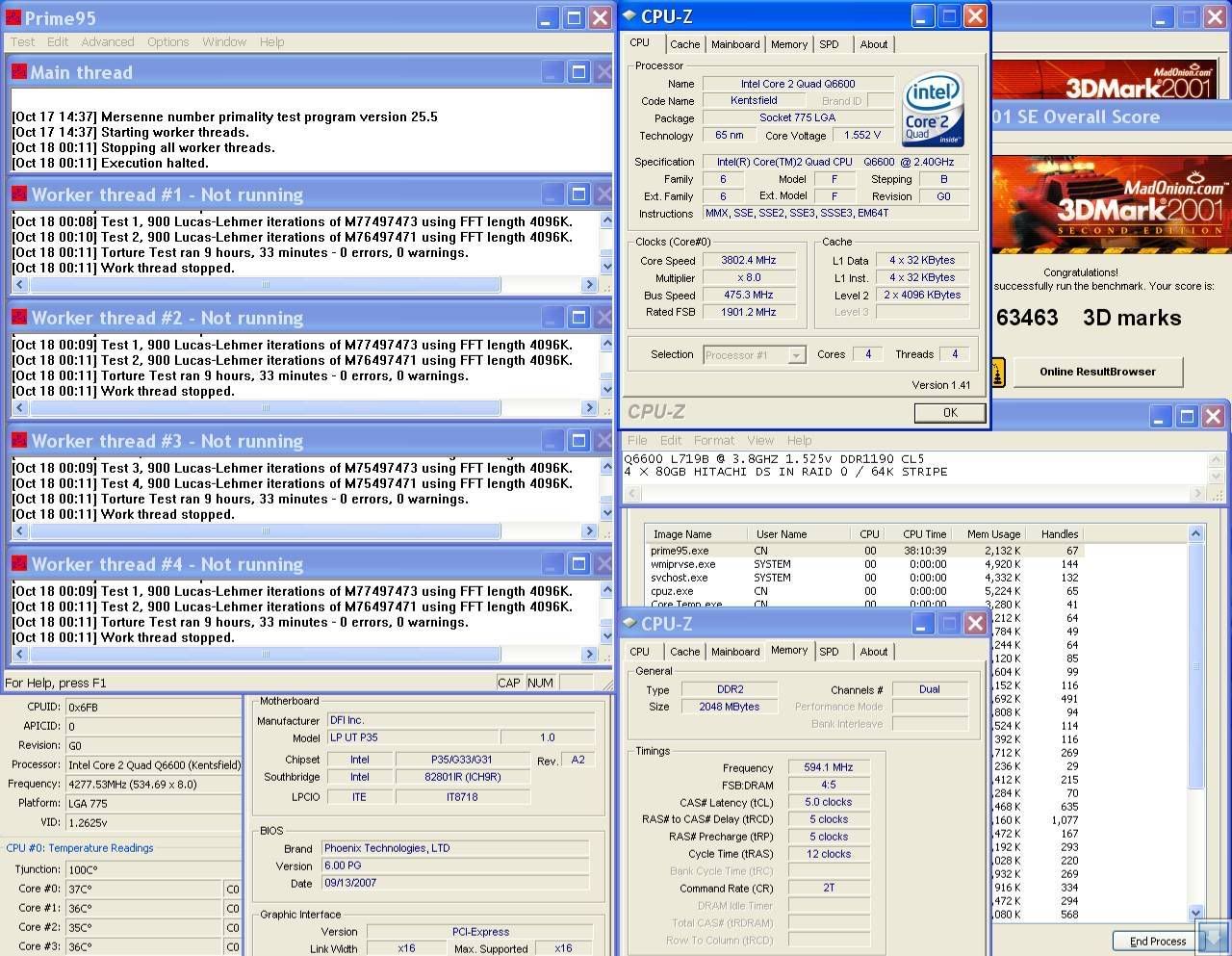Open the Edit menu in Prime95
Viewport: 1232px width, 956px height.
point(58,42)
